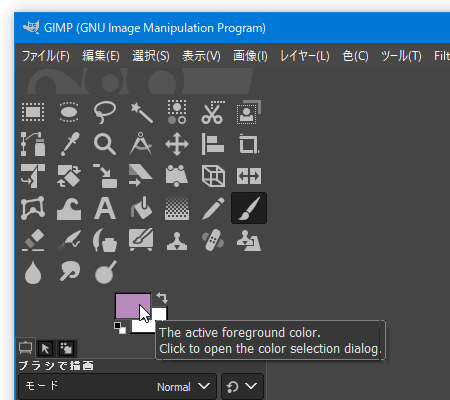
Task: Select the Zoom magnifier tool
Action: [105, 144]
